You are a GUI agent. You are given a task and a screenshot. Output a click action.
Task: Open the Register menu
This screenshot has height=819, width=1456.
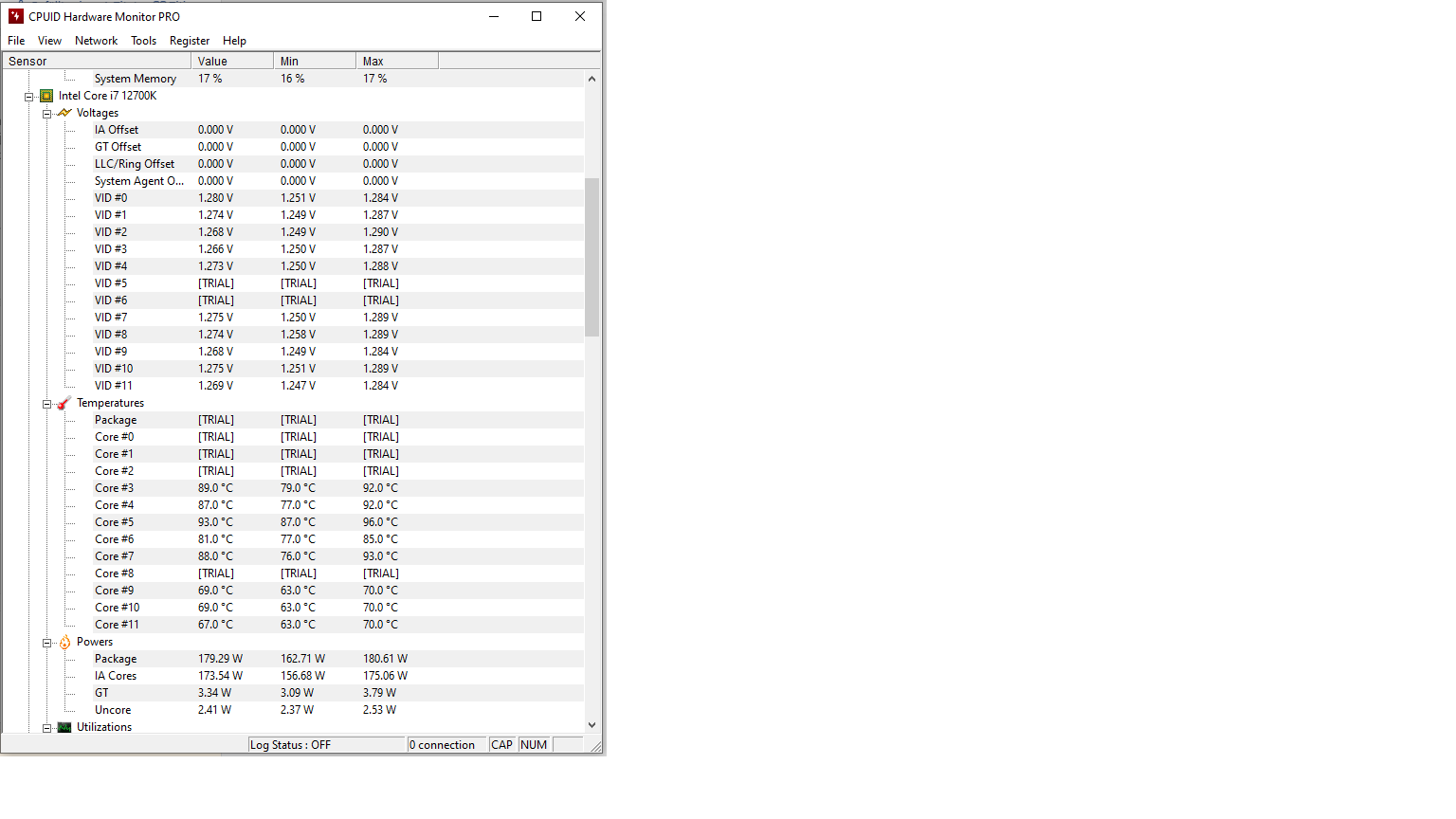click(190, 41)
